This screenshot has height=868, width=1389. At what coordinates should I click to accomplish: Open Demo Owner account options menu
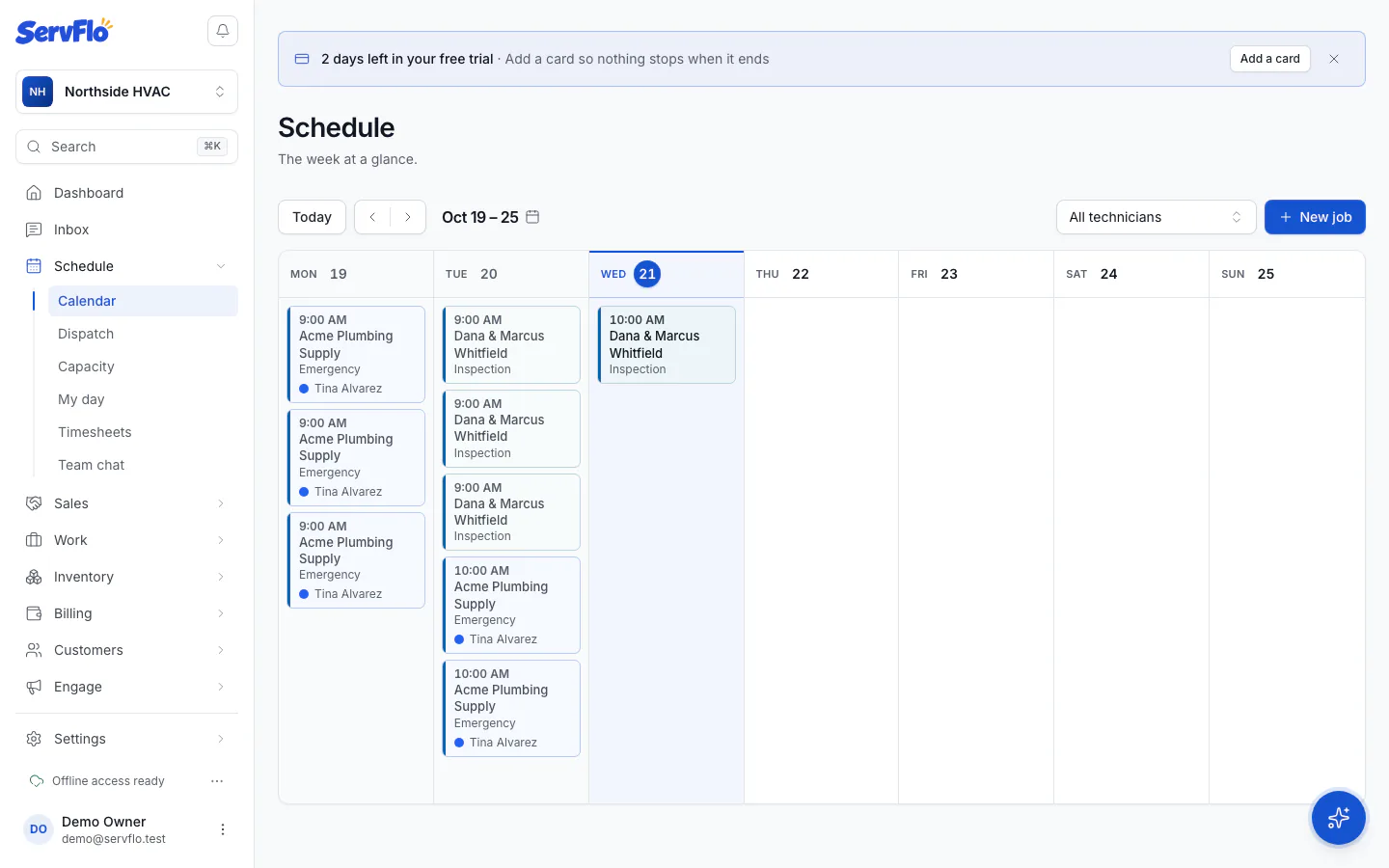point(223,829)
